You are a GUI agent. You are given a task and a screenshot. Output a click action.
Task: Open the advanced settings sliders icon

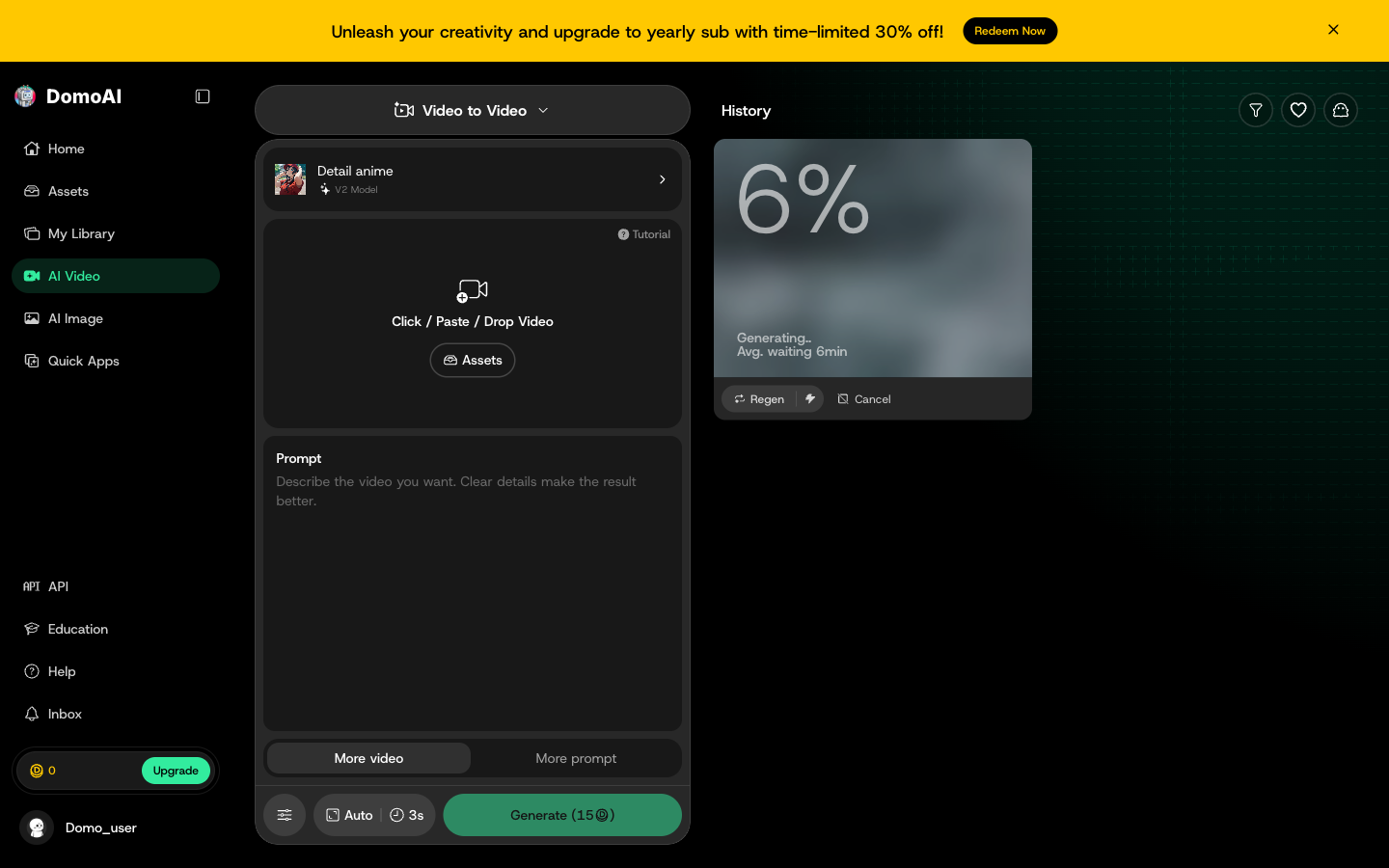click(285, 815)
